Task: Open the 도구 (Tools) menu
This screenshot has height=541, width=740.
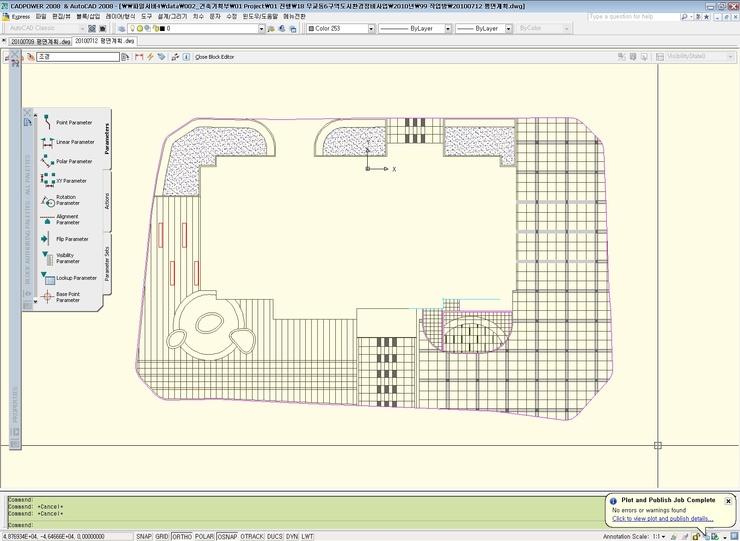Action: pos(146,17)
